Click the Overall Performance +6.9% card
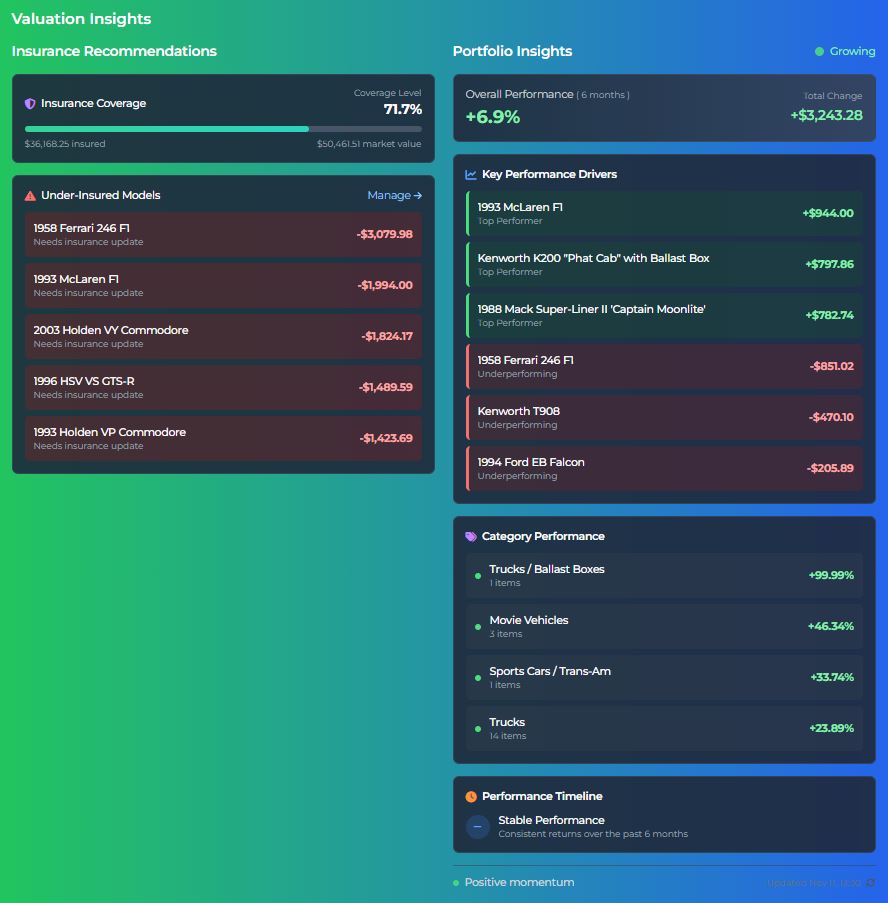Image resolution: width=888 pixels, height=903 pixels. [x=664, y=107]
